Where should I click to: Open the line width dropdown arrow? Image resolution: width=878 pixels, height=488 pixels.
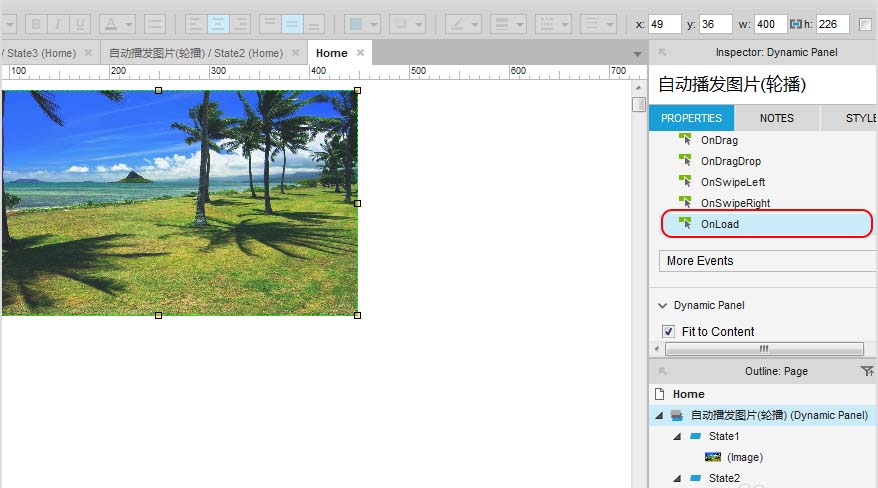tap(520, 25)
